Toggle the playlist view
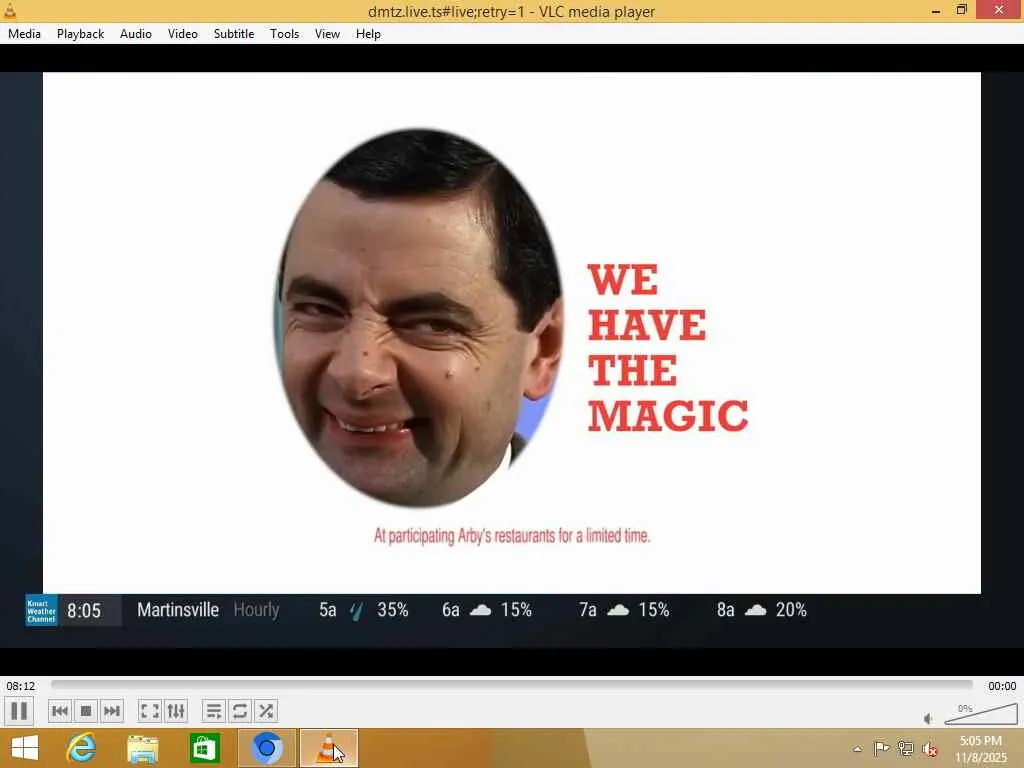 (214, 711)
